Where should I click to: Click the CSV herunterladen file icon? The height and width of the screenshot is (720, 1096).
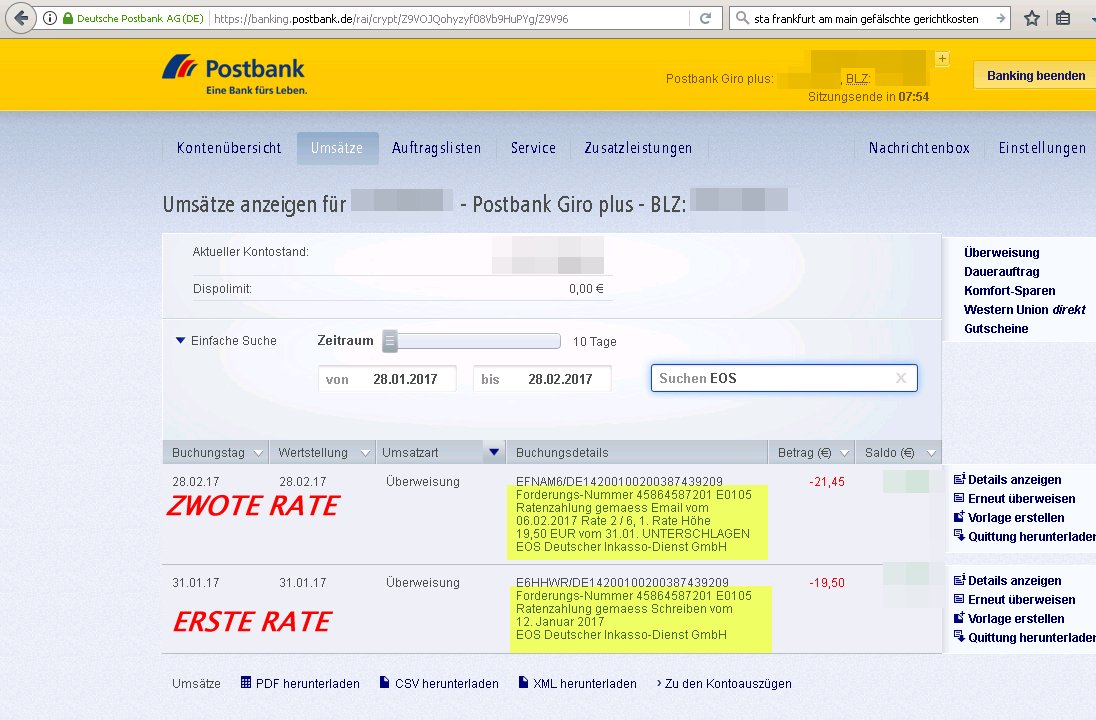384,682
